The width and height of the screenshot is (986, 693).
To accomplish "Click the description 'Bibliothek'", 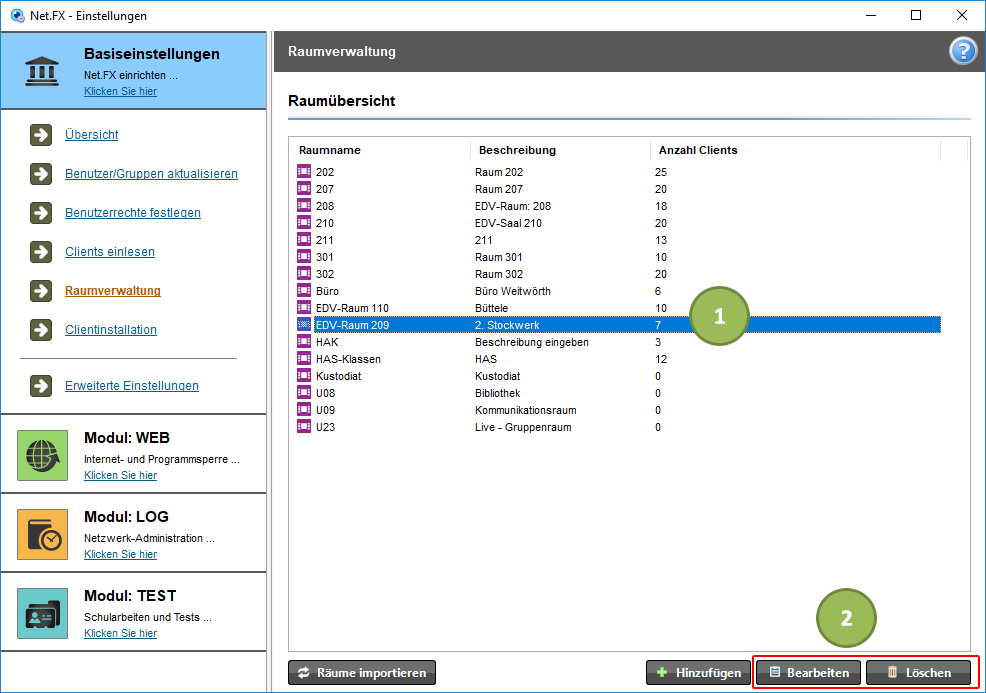I will point(497,393).
